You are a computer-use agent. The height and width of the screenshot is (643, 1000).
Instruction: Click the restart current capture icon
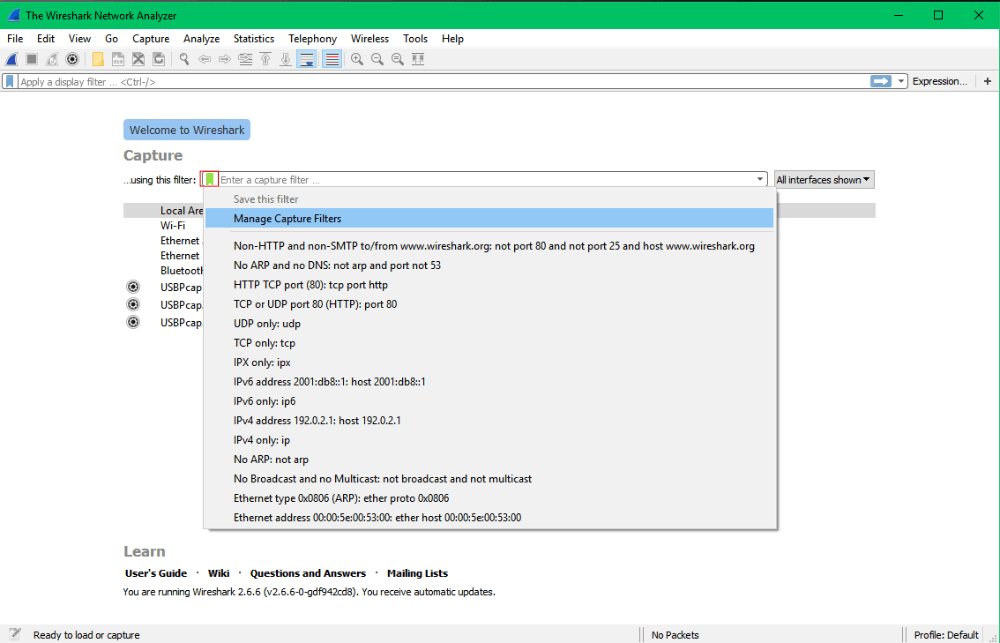[52, 59]
